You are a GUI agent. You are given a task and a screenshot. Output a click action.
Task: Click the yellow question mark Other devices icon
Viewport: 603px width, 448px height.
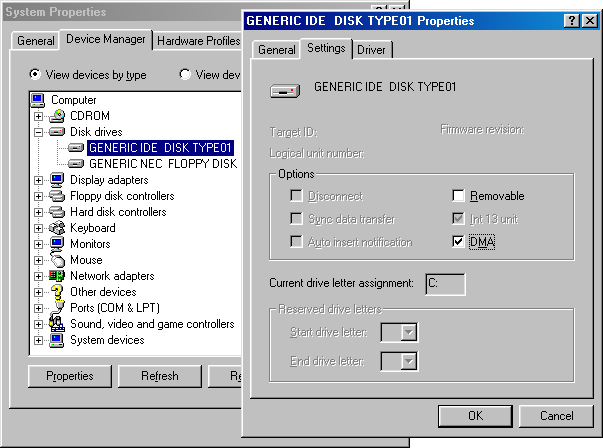[x=57, y=292]
